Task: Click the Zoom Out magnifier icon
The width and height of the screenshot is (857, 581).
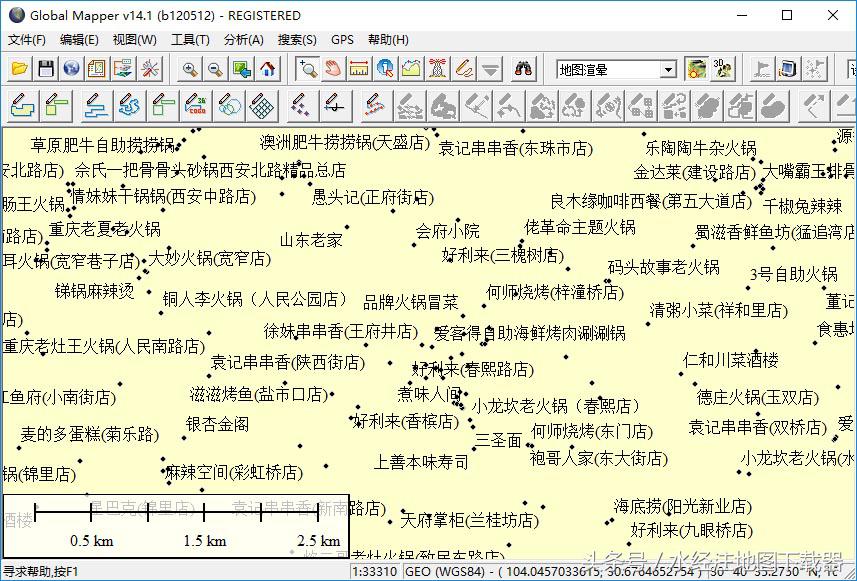Action: pyautogui.click(x=215, y=69)
